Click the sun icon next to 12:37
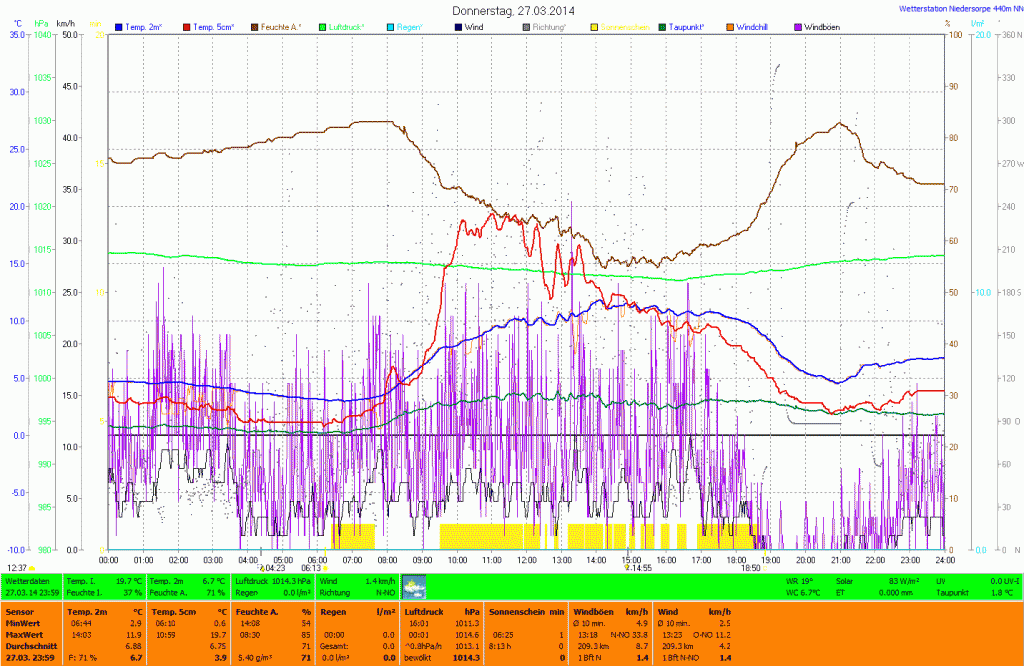The image size is (1024, 666). tap(34, 568)
